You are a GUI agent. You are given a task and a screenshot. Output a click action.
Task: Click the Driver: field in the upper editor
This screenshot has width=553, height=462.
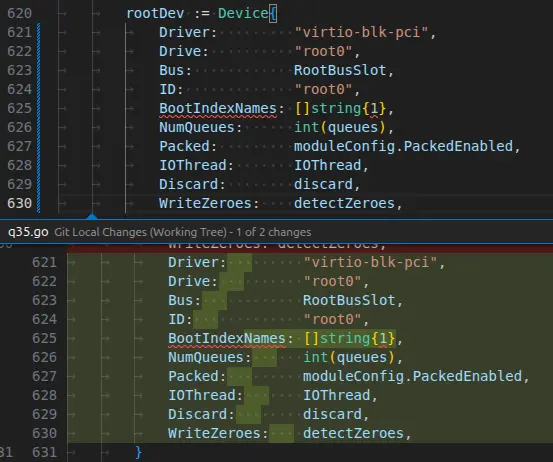coord(188,32)
